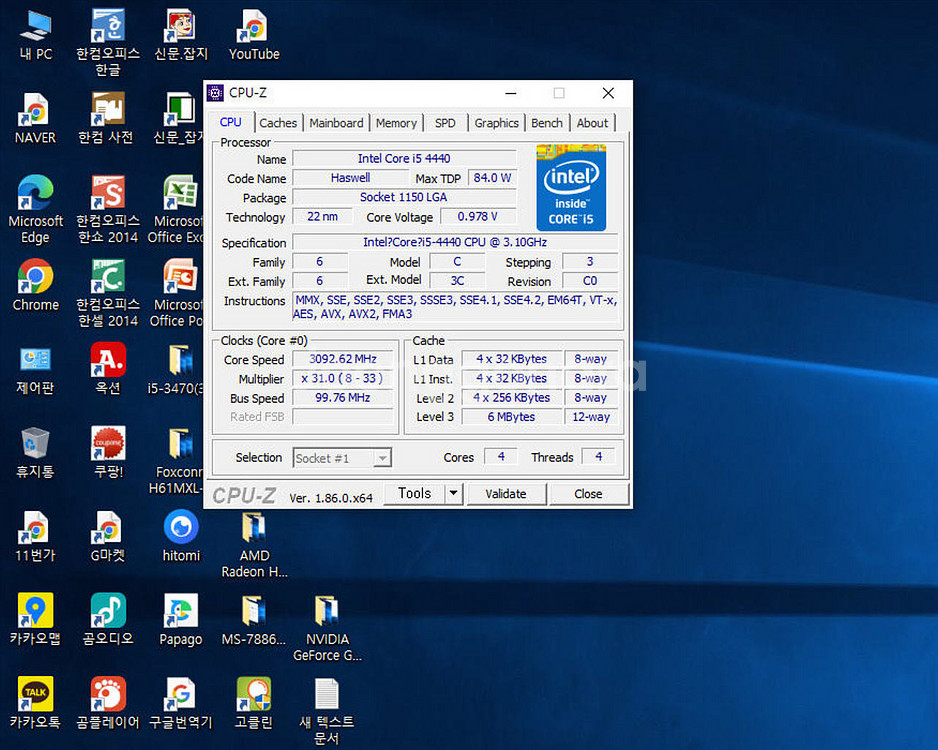Switch to the Mainboard tab
This screenshot has height=750, width=938.
point(336,123)
